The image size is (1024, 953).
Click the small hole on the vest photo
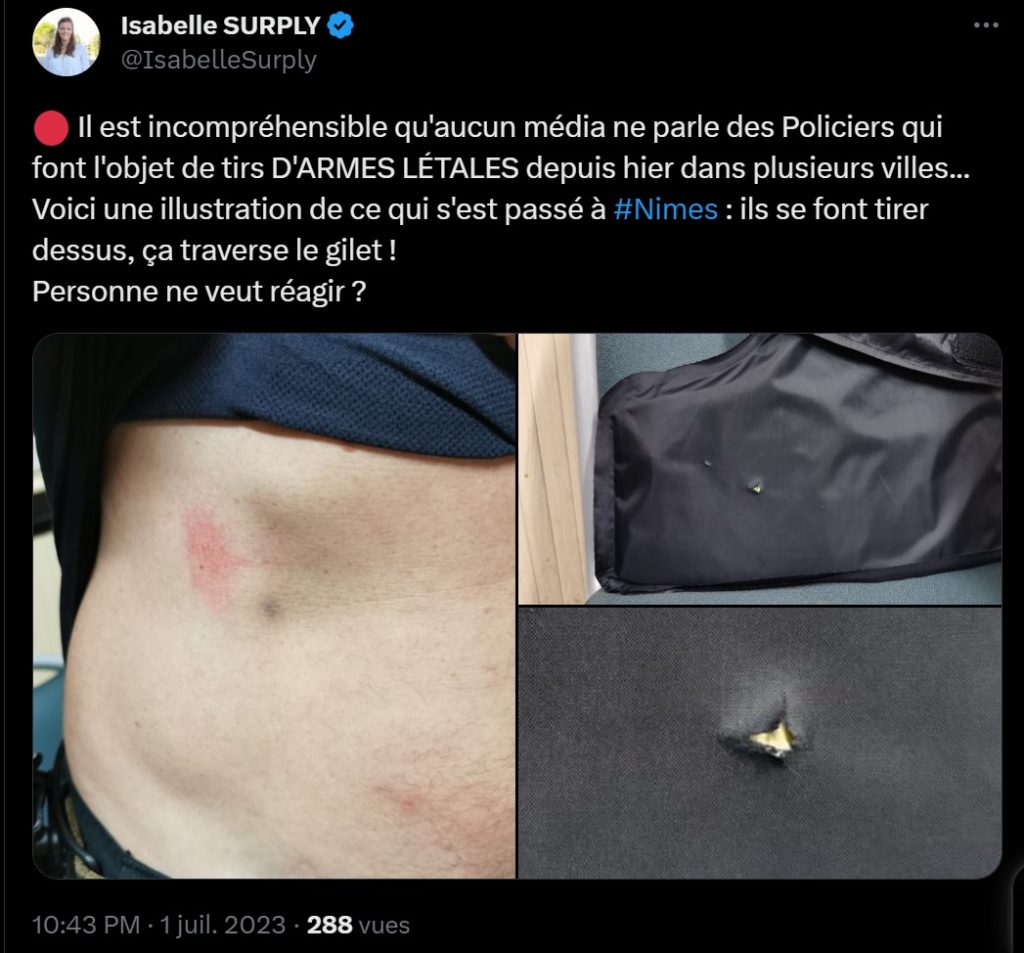[x=756, y=487]
